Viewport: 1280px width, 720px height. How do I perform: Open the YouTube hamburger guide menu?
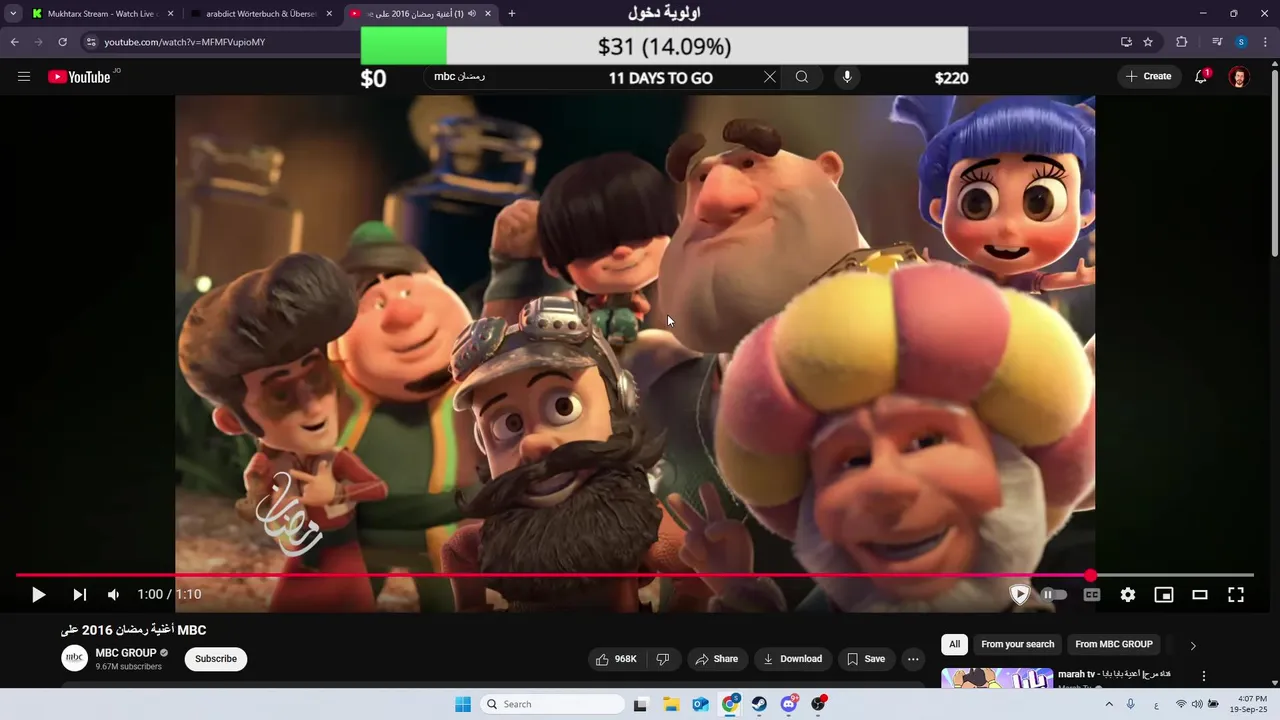click(x=24, y=77)
